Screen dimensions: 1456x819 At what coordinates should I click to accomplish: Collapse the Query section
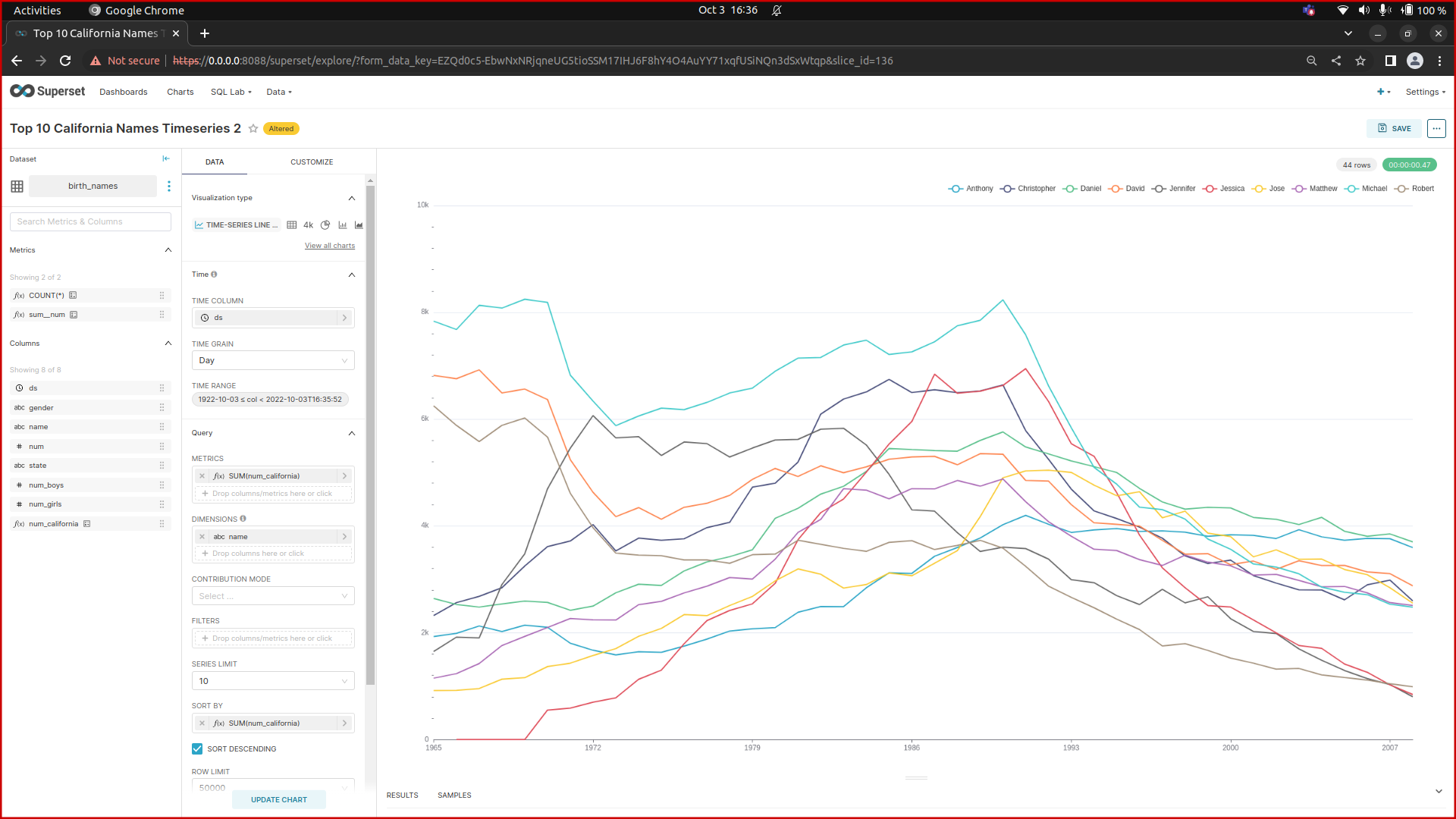[x=351, y=433]
